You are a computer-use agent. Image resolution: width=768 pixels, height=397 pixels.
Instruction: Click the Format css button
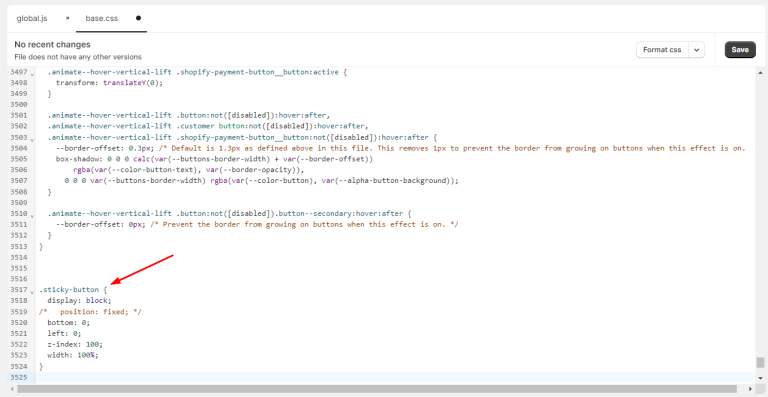tap(662, 49)
